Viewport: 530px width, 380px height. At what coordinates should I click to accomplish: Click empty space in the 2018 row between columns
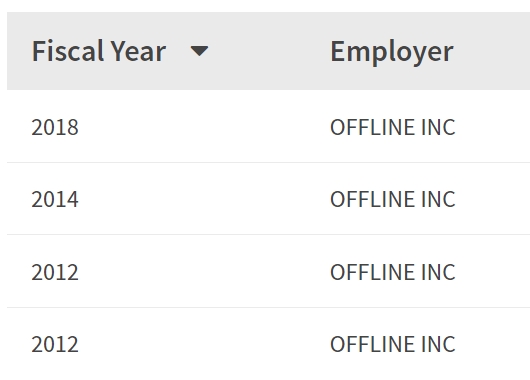[x=203, y=127]
